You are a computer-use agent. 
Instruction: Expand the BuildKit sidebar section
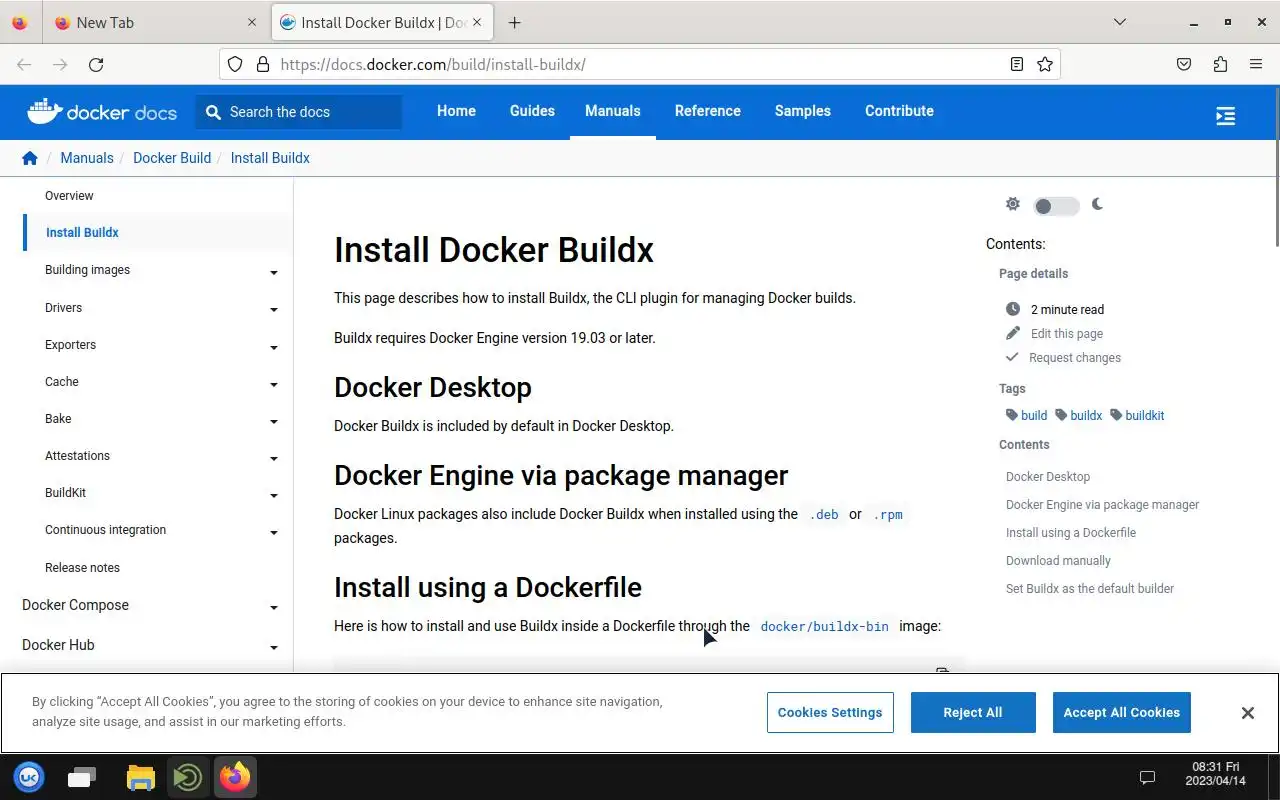coord(273,495)
